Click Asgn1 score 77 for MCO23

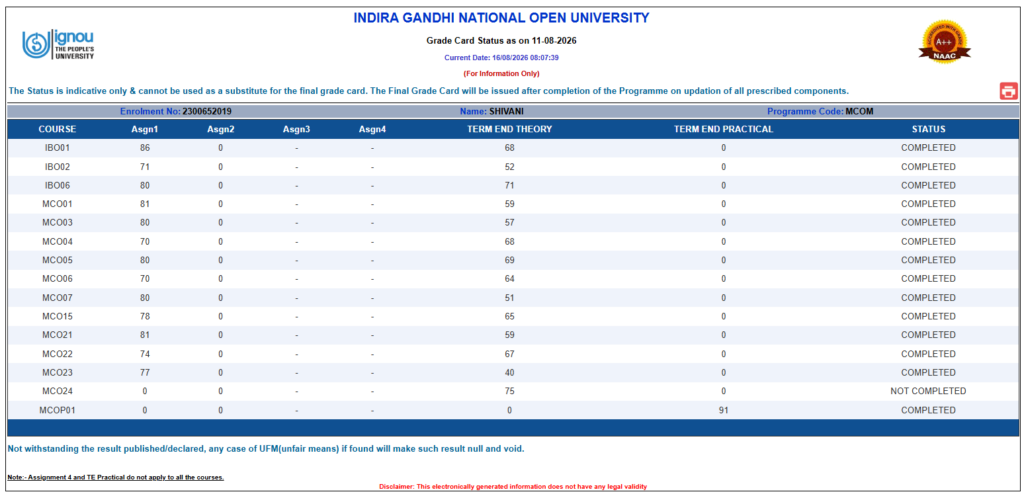coord(144,373)
